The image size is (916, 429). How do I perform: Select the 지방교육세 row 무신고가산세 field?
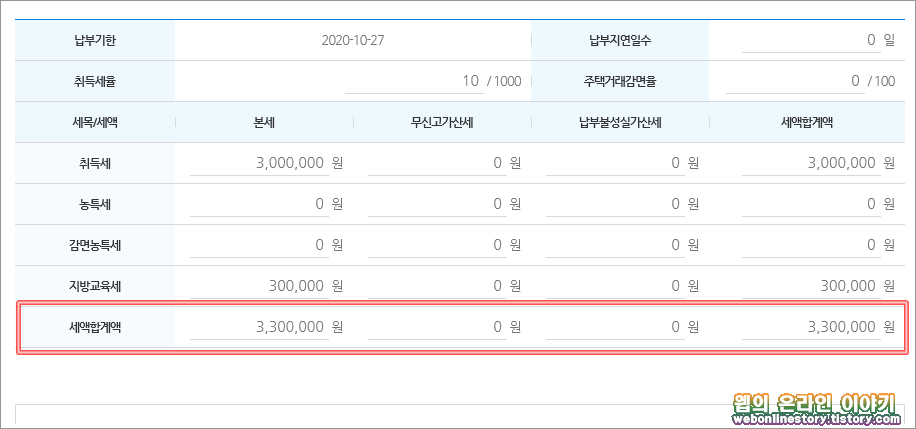pos(437,286)
